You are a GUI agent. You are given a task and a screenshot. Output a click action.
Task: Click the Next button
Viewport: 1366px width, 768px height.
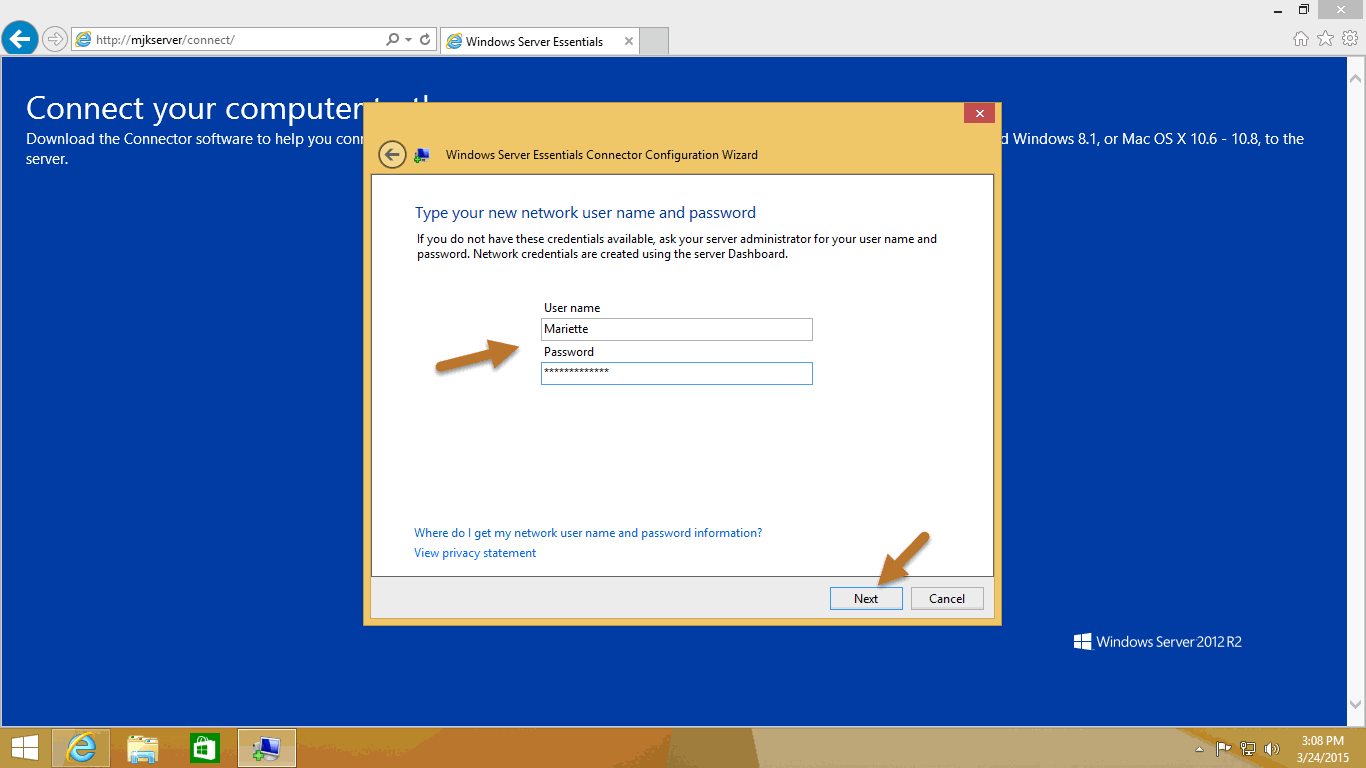(866, 598)
